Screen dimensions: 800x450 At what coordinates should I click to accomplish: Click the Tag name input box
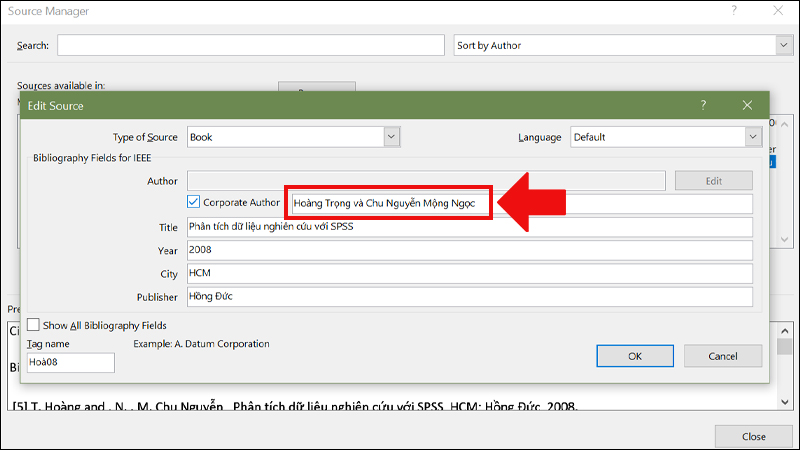click(70, 362)
